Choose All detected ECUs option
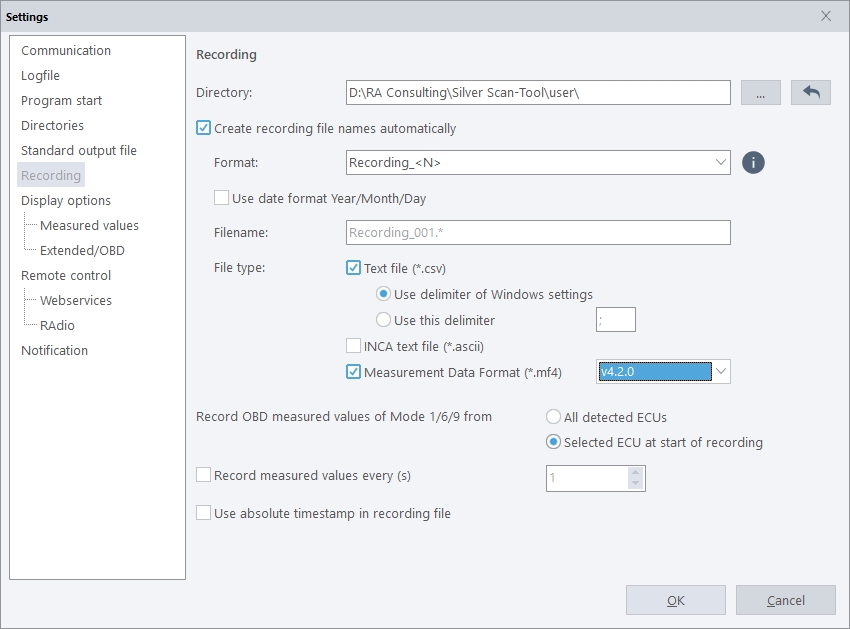Viewport: 850px width, 629px height. pos(554,417)
